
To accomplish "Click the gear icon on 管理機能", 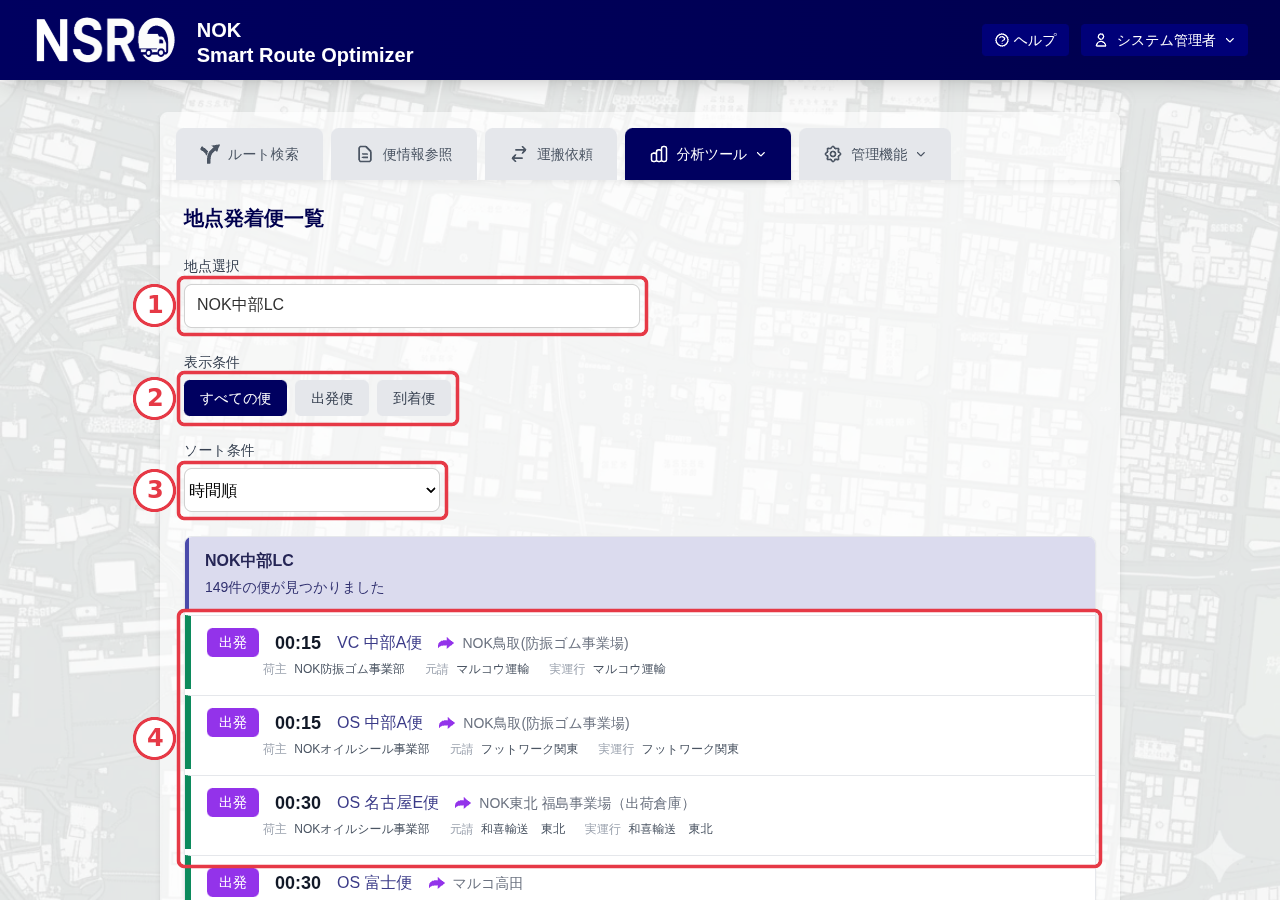I will pos(833,154).
